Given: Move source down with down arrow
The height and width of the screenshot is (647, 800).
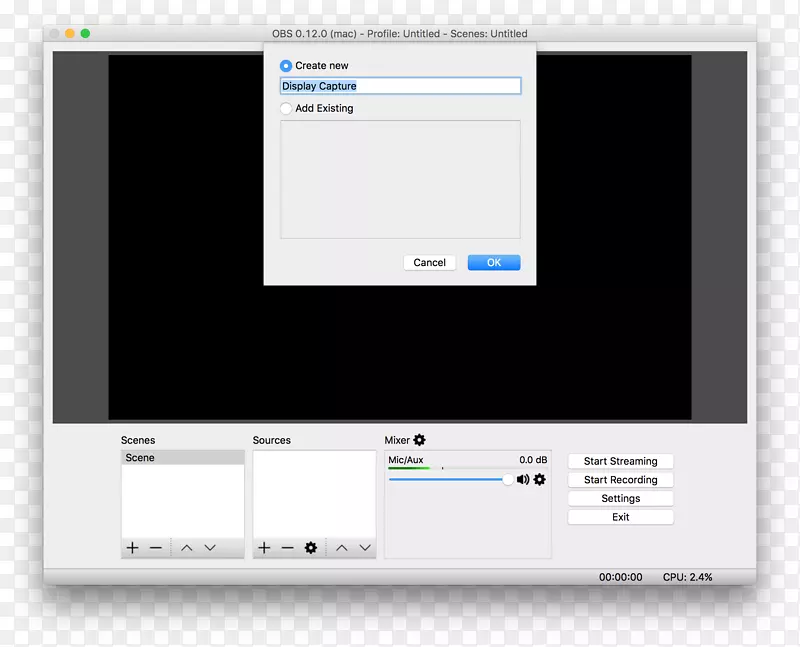Looking at the screenshot, I should [x=365, y=548].
